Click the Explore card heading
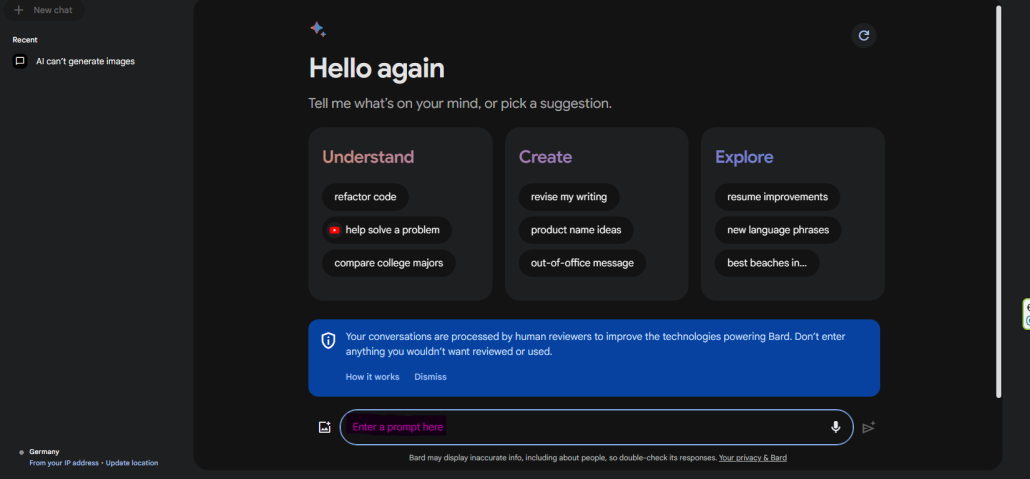The image size is (1030, 479). click(744, 157)
